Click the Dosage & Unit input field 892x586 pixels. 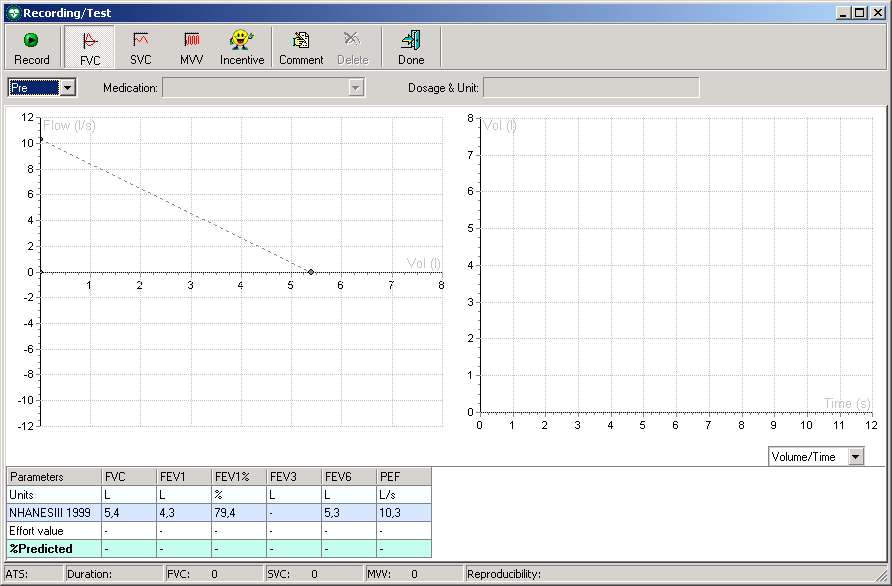[x=591, y=88]
